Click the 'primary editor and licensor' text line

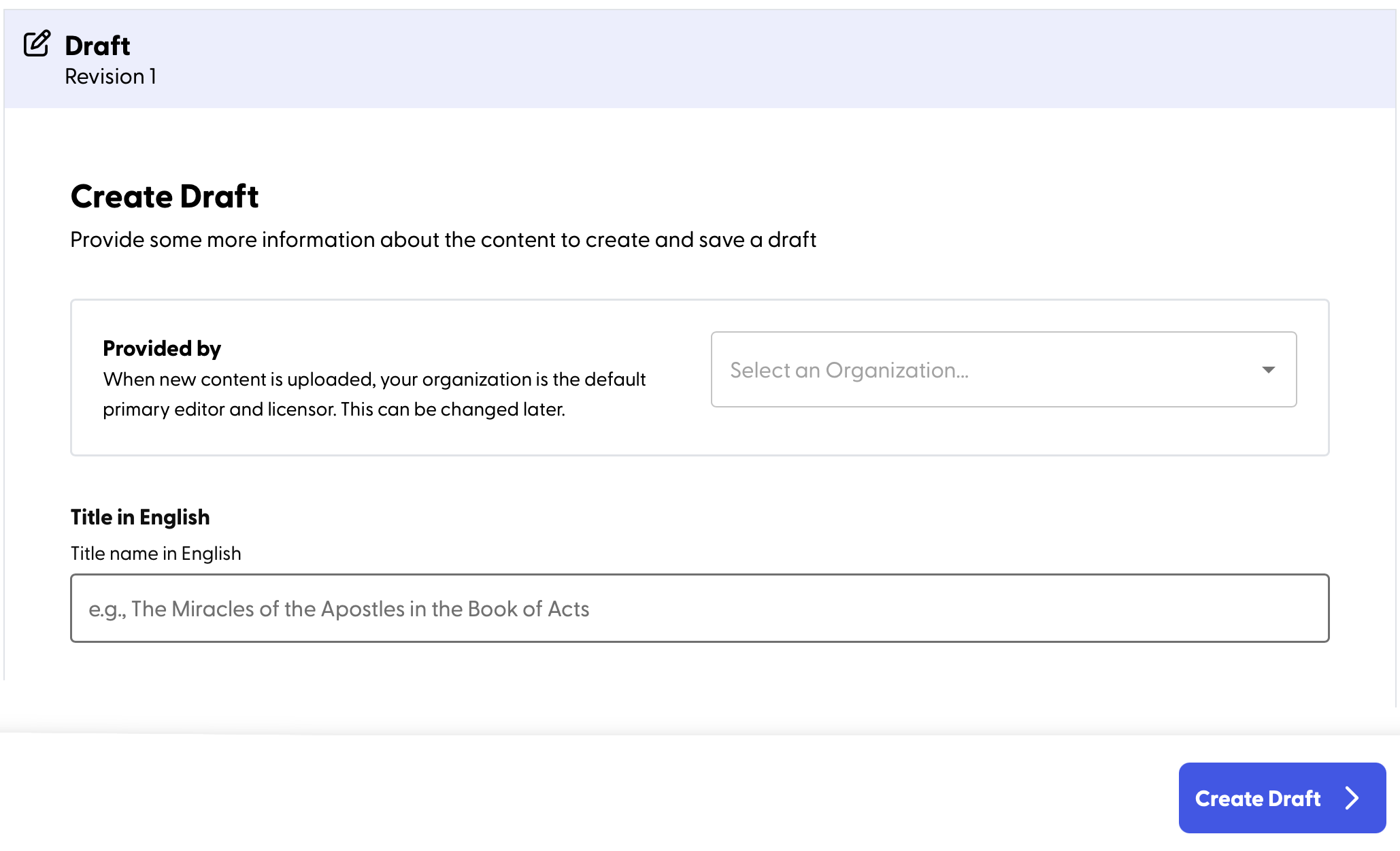333,409
